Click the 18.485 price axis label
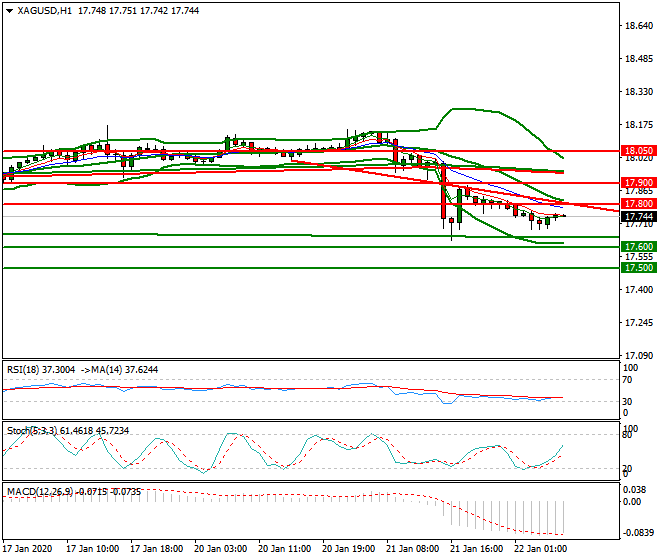This screenshot has height=560, width=660. (x=639, y=59)
